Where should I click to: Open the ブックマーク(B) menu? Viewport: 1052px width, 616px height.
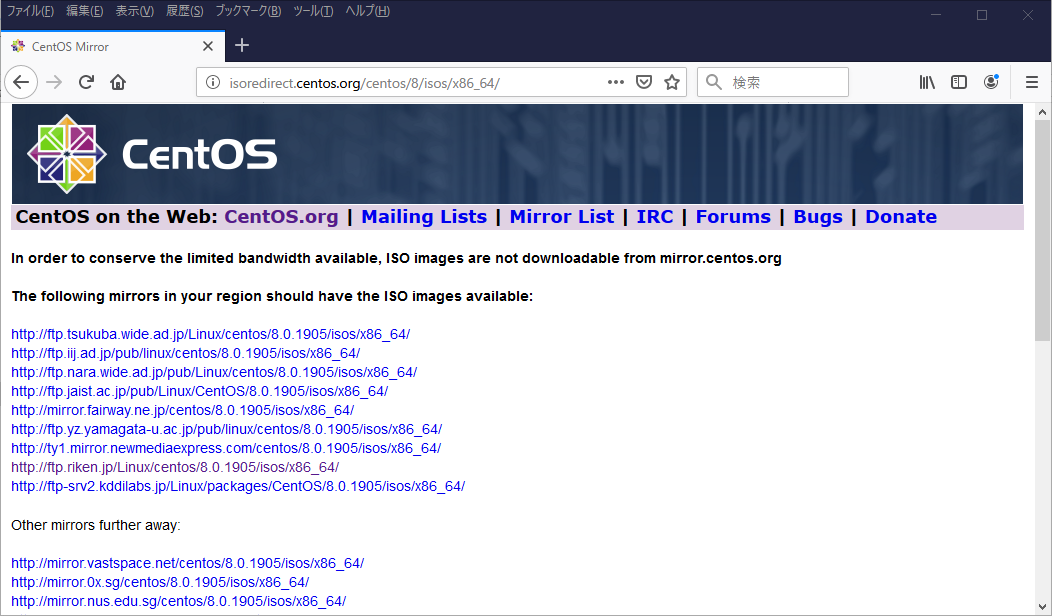(248, 11)
